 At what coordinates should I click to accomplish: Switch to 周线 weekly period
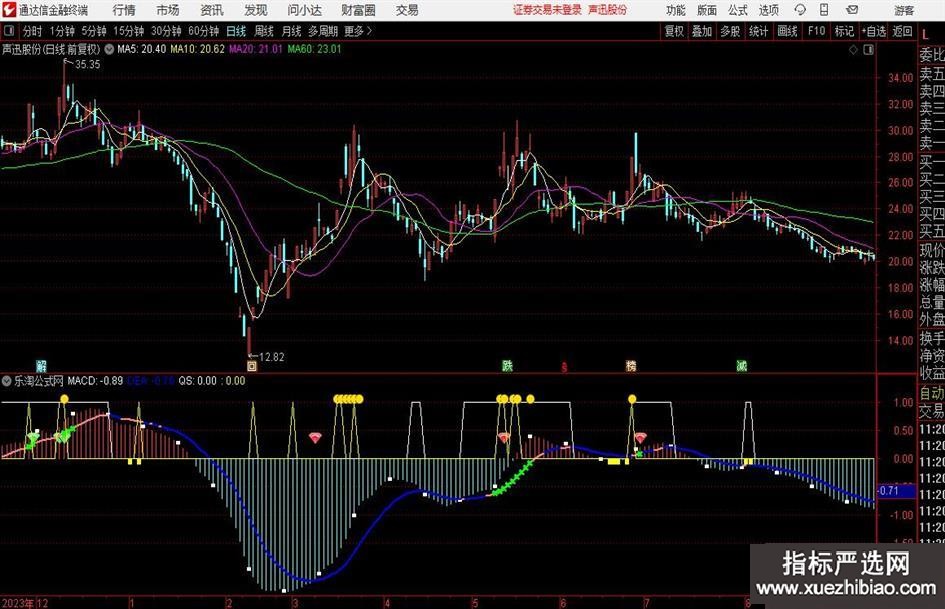coord(264,31)
